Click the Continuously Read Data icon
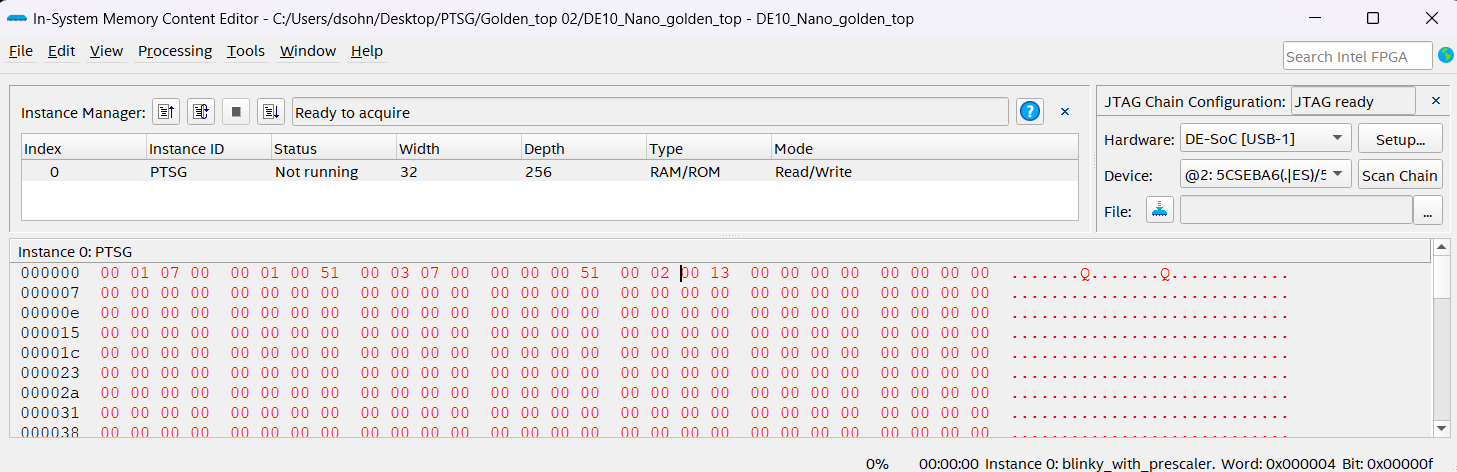 [x=201, y=112]
